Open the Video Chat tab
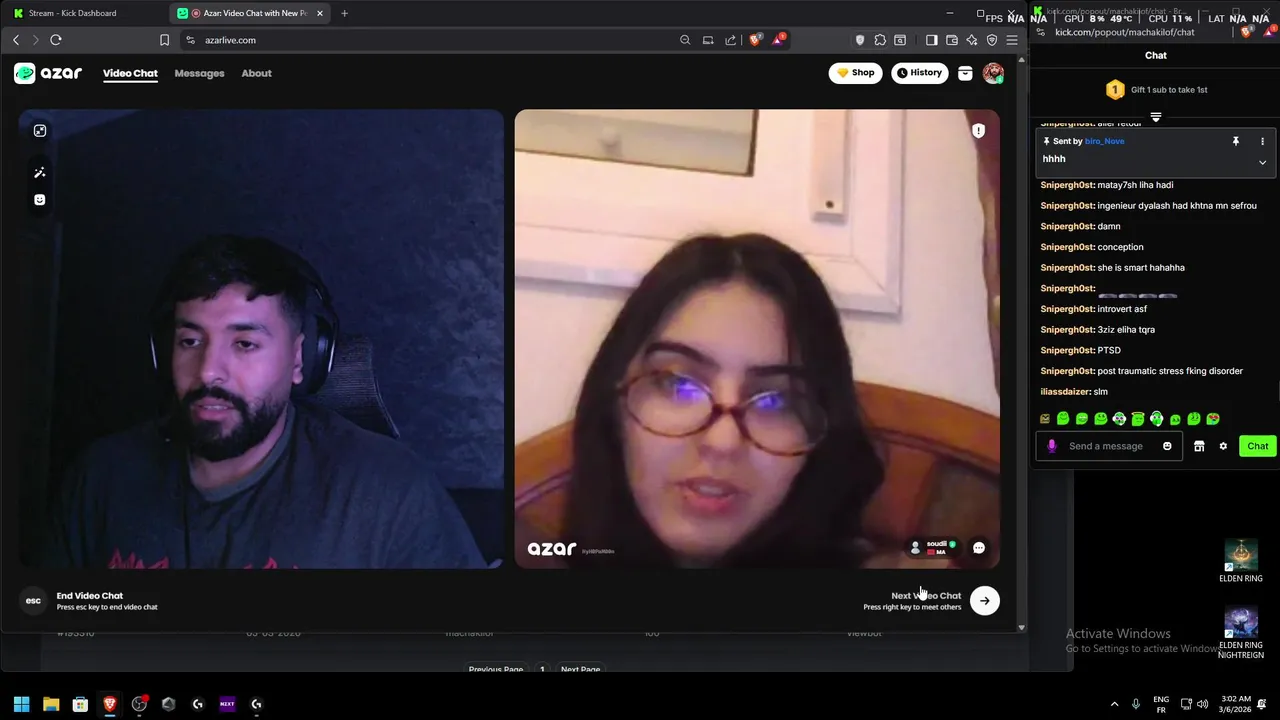1280x720 pixels. click(x=130, y=73)
